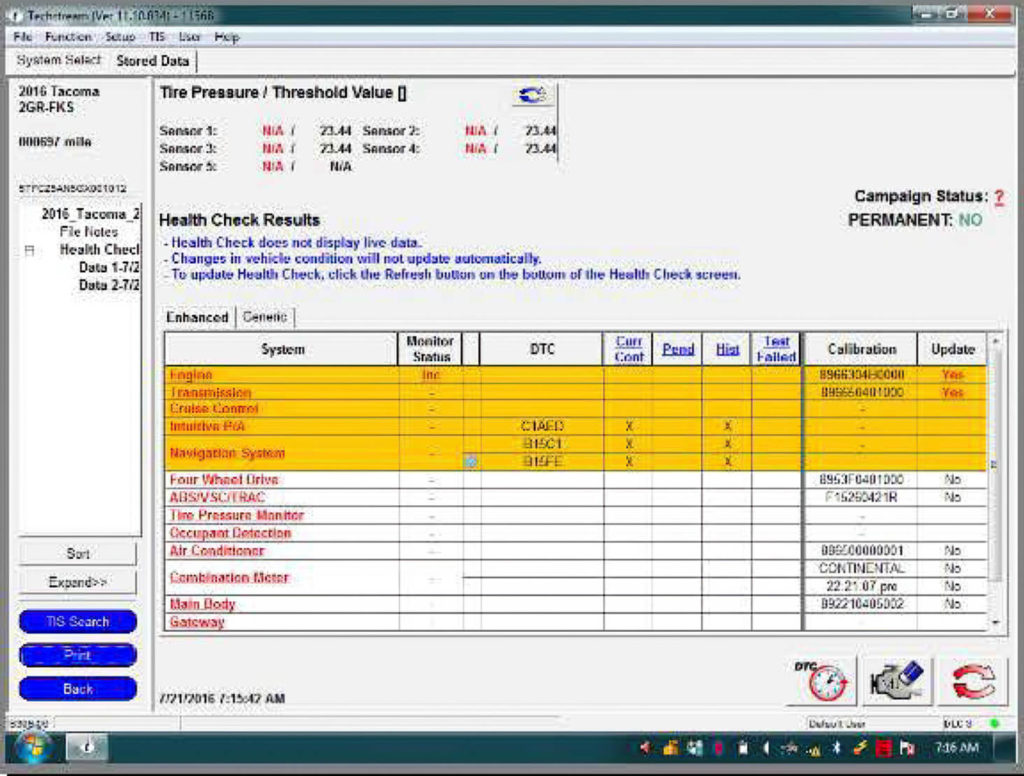Open the Occupant Detection system link
This screenshot has width=1024, height=776.
coord(230,533)
